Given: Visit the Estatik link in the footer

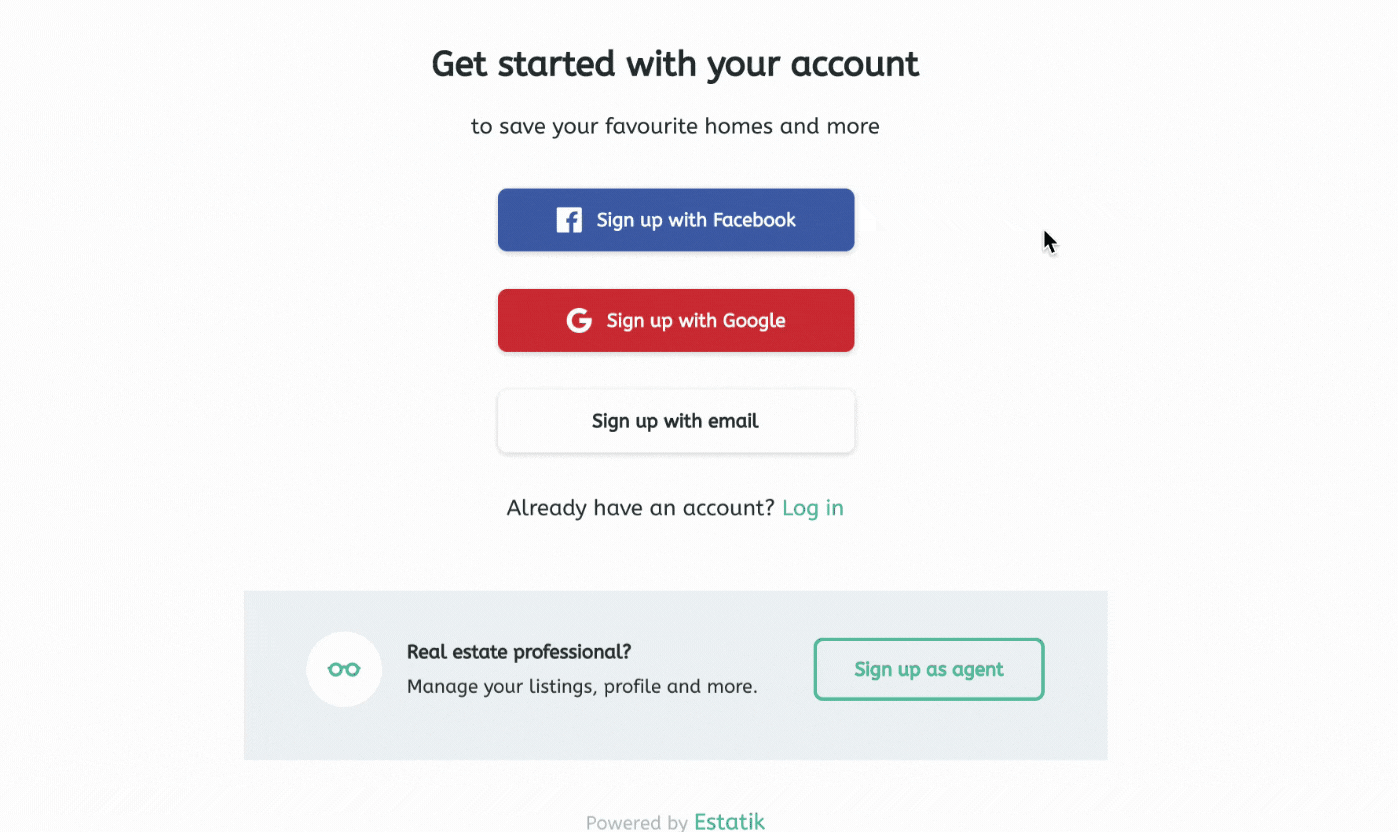Looking at the screenshot, I should [x=729, y=822].
